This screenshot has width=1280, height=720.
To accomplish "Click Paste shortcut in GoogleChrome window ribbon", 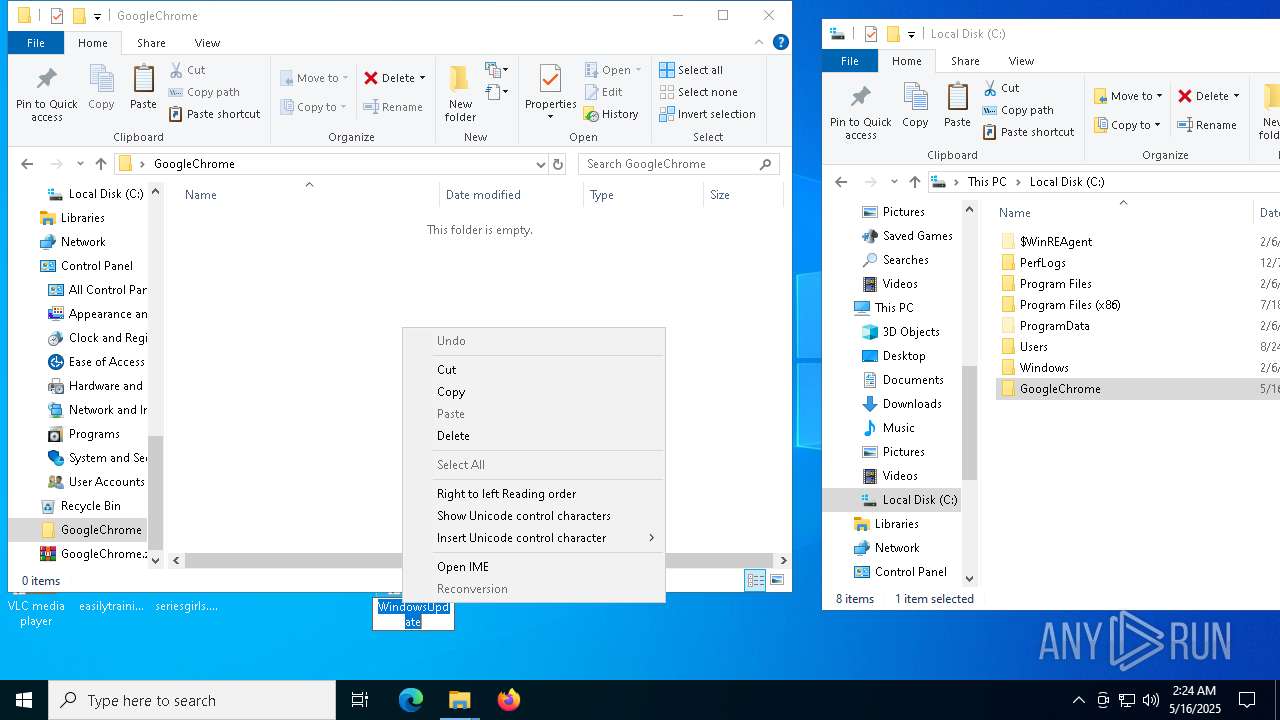I will click(x=215, y=114).
